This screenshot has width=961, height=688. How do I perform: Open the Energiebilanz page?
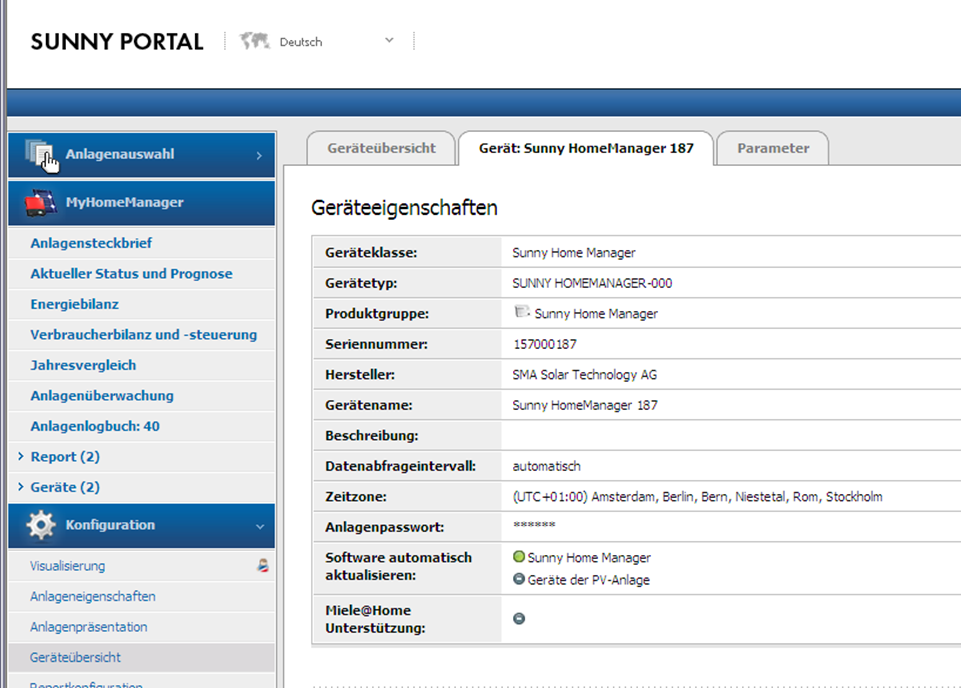tap(75, 304)
